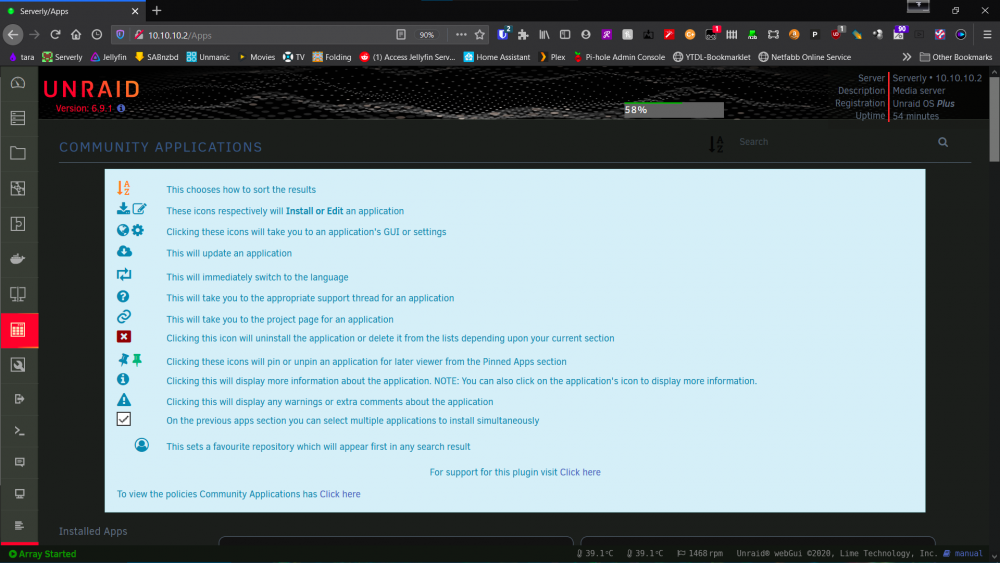
Task: Click into the Search applications field
Action: click(832, 142)
